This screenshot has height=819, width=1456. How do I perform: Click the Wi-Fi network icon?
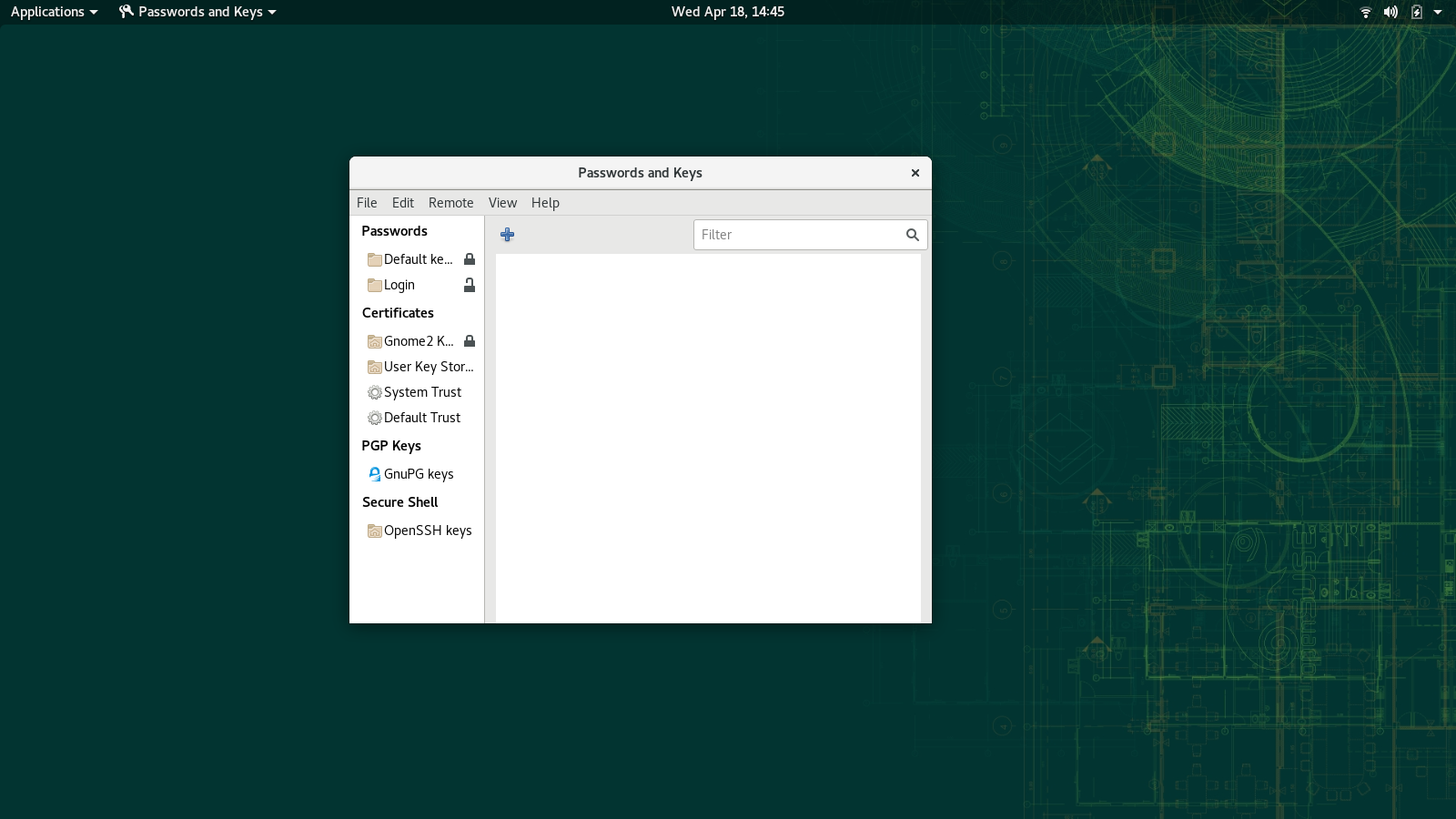pyautogui.click(x=1365, y=12)
